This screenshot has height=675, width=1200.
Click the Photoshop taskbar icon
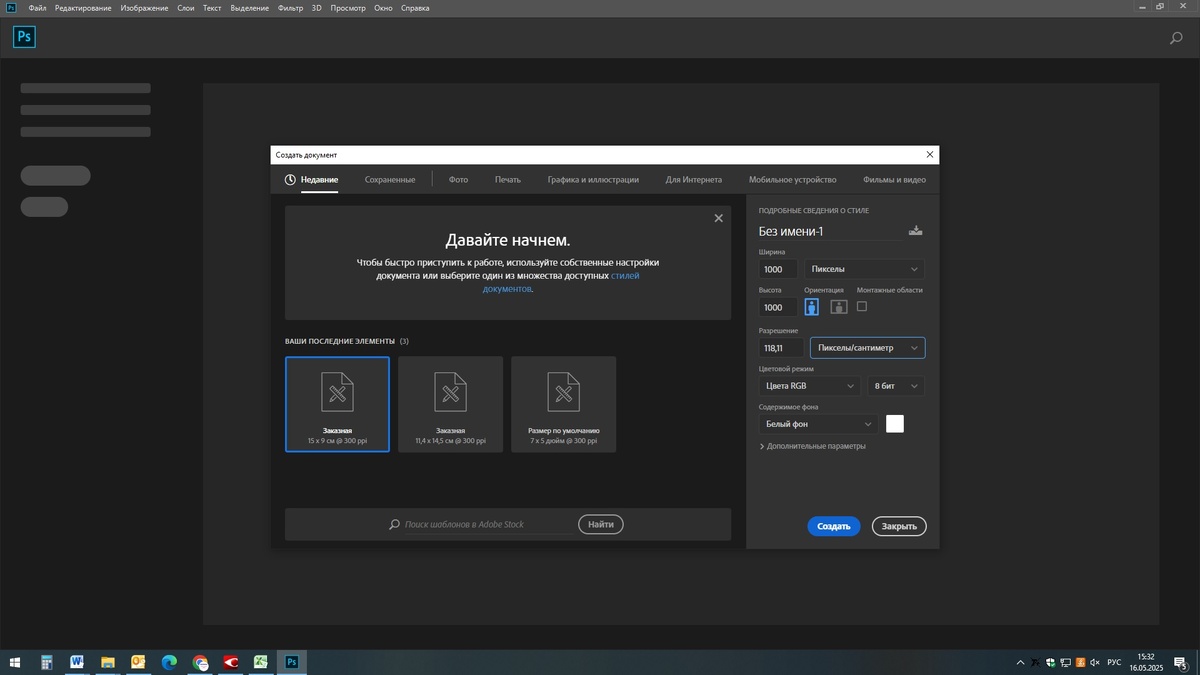[291, 662]
